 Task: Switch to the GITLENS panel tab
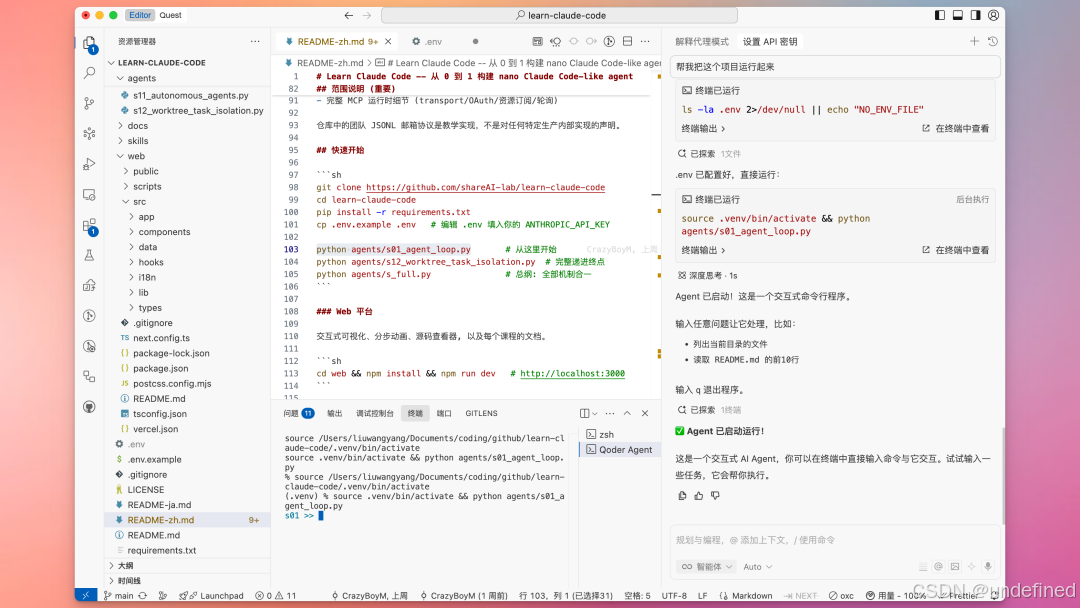click(481, 413)
